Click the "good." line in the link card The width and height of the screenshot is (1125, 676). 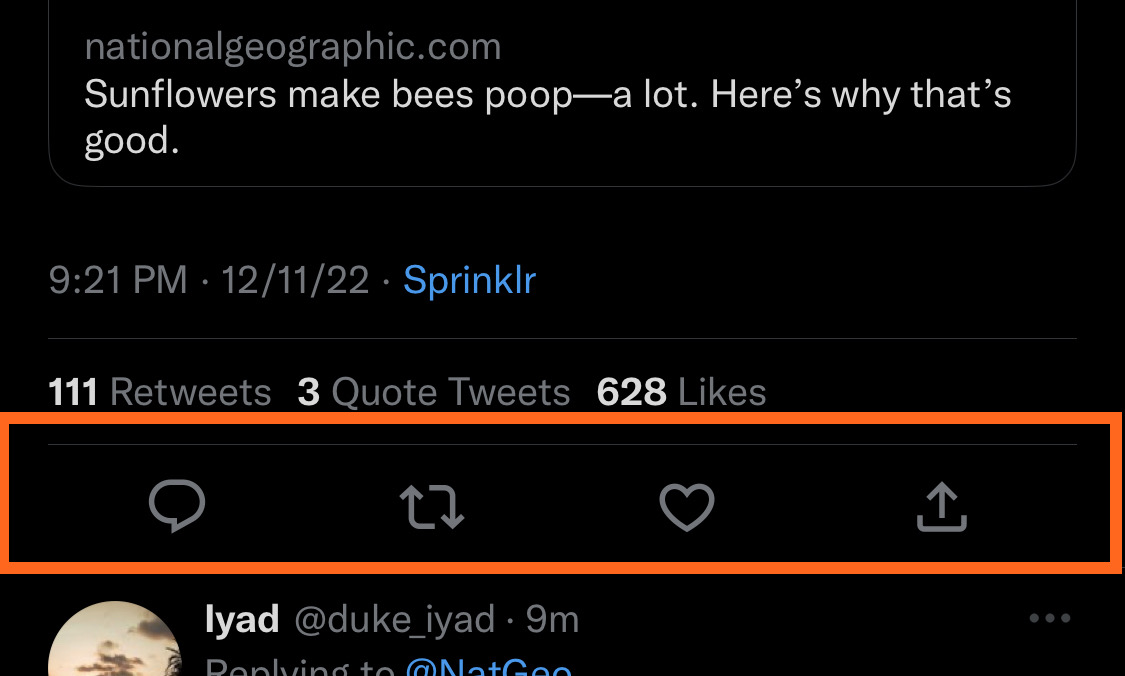(131, 141)
